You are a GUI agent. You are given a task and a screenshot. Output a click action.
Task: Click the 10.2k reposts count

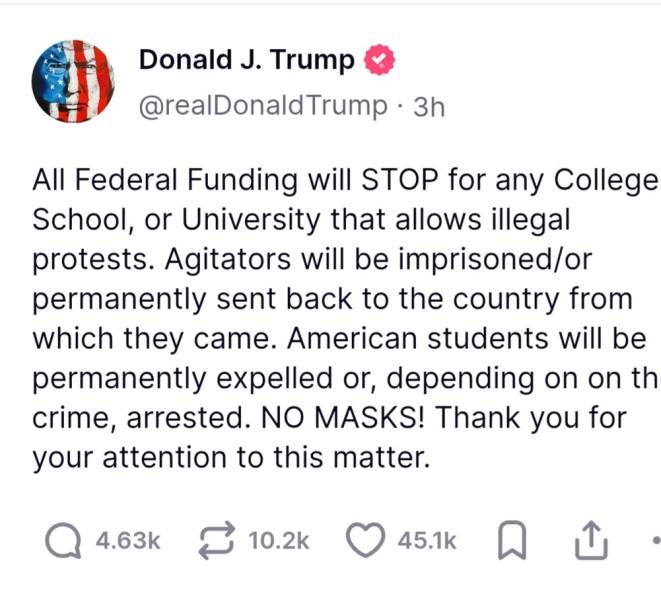[278, 541]
